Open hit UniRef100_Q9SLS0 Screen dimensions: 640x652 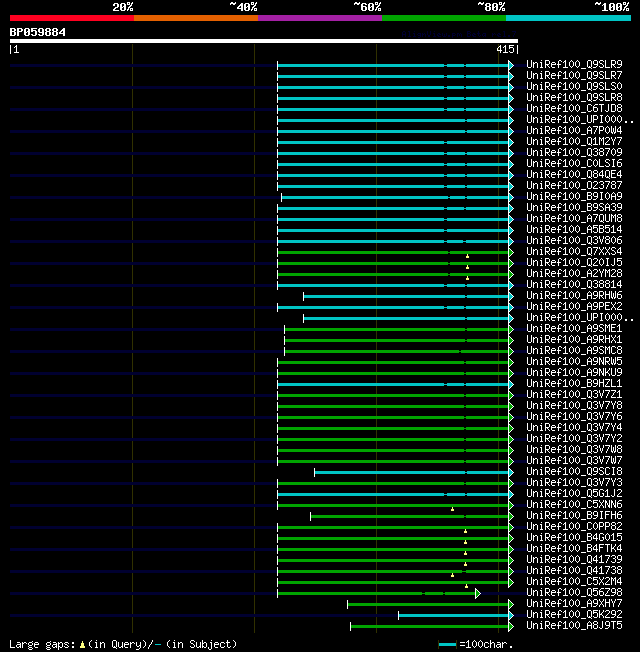pyautogui.click(x=574, y=86)
